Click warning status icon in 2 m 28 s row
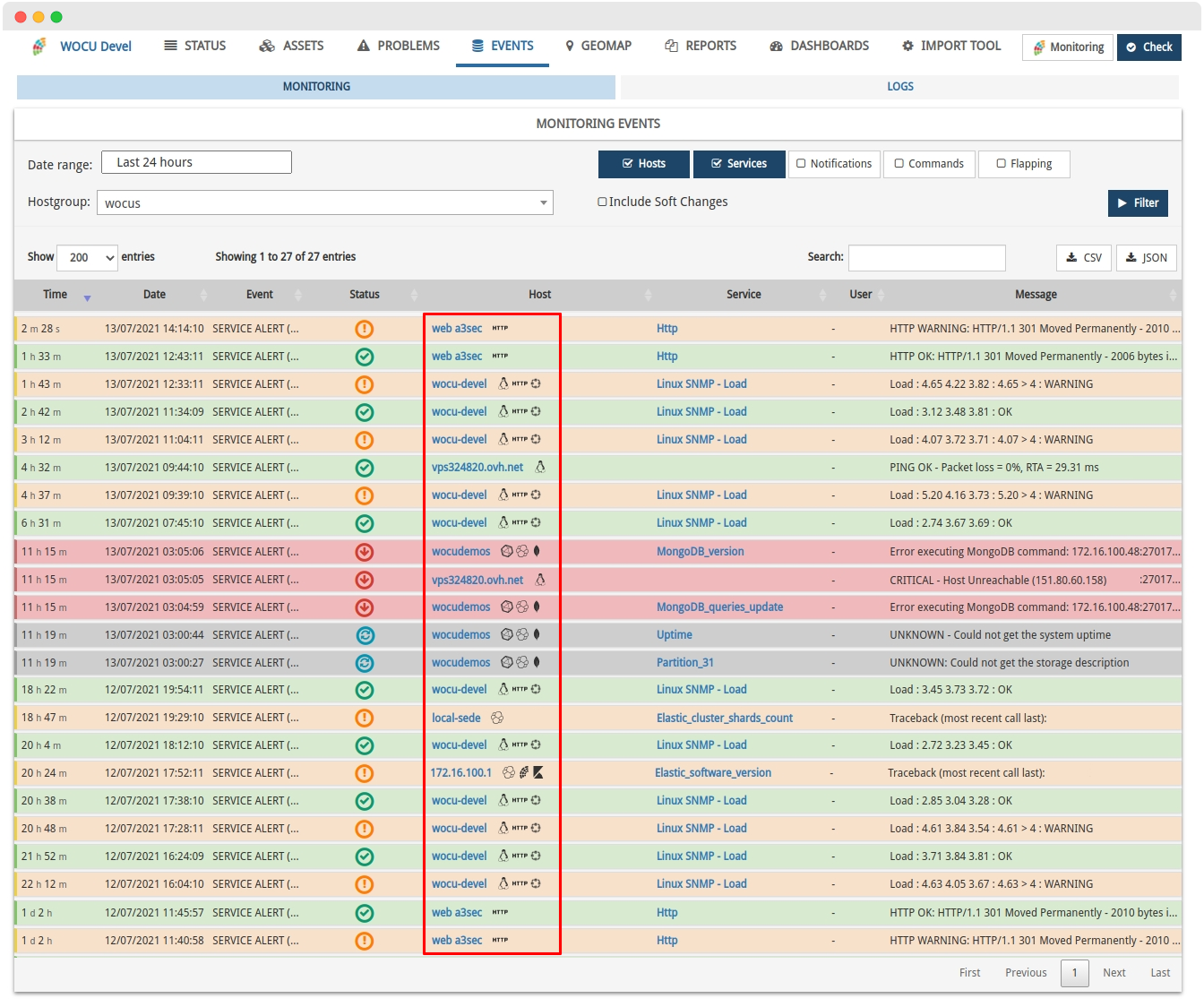Screen dimensions: 1204x1007 [x=365, y=329]
